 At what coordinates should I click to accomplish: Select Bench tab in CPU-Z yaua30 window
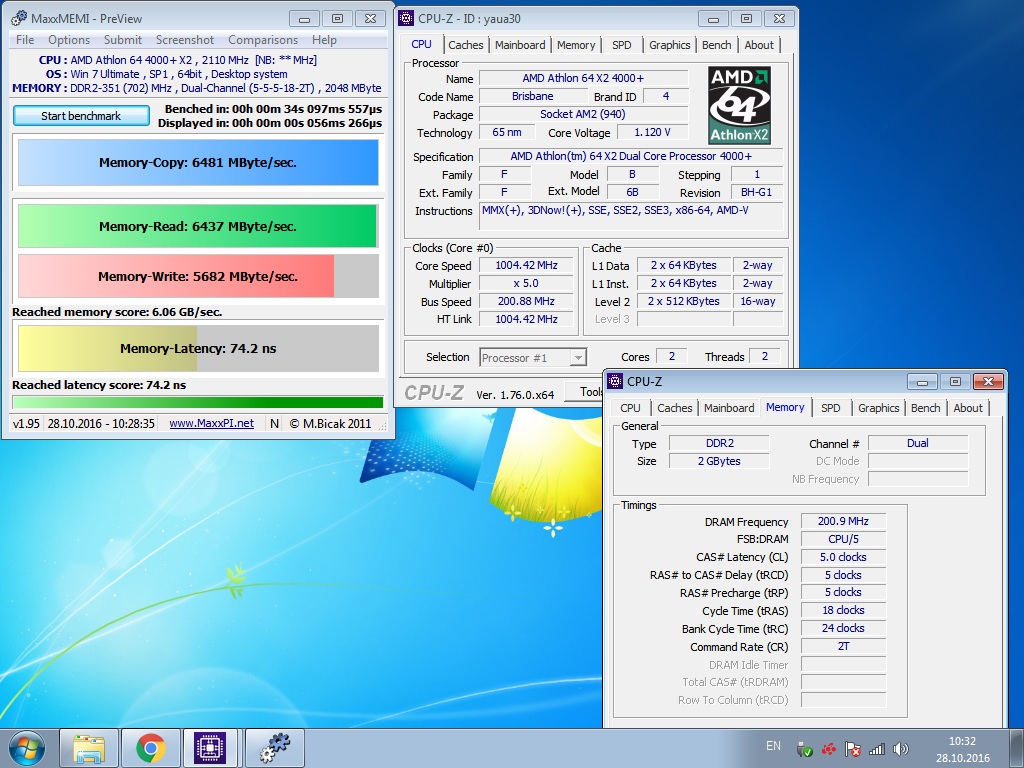716,45
